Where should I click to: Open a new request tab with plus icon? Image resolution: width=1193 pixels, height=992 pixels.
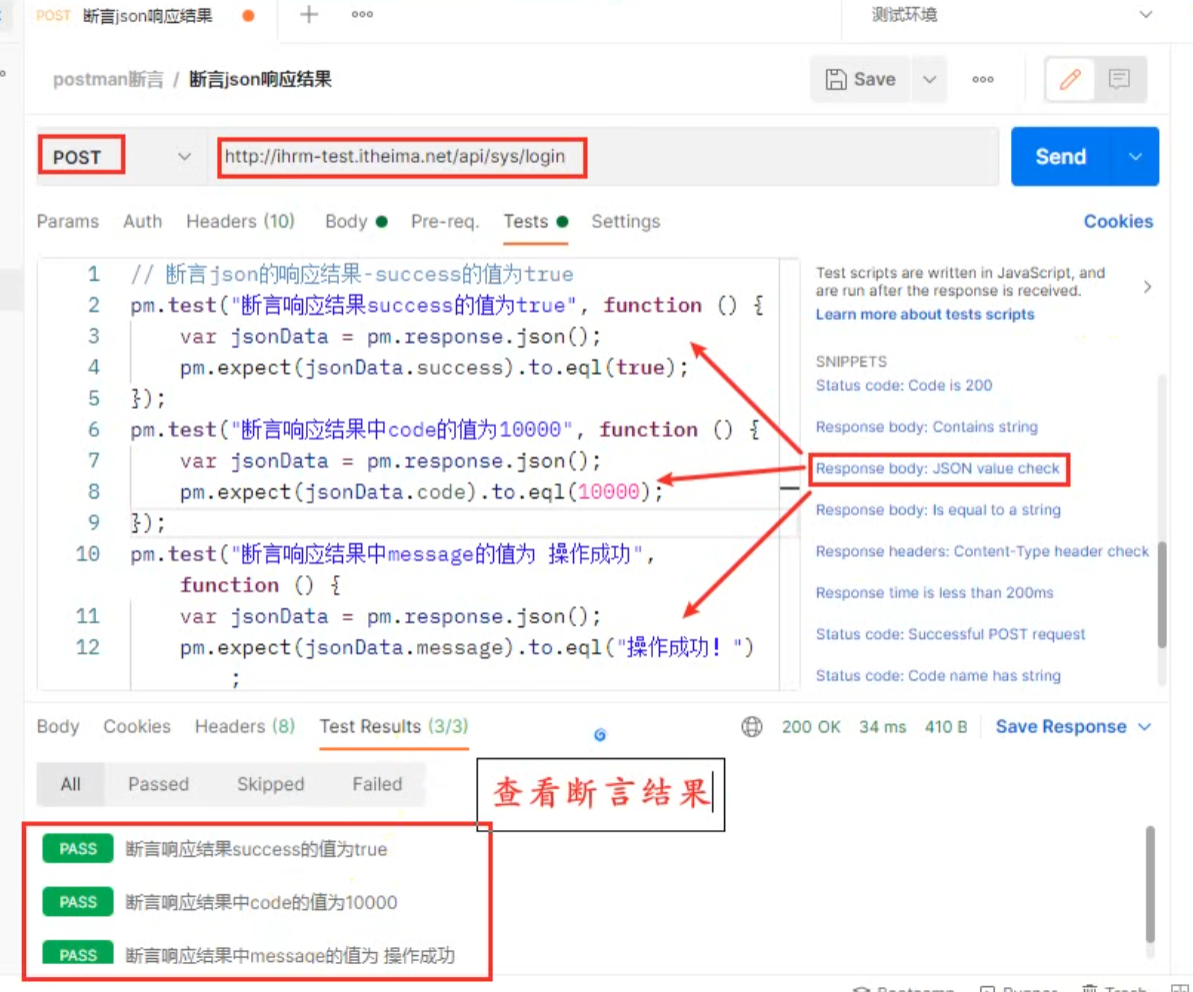click(x=309, y=15)
